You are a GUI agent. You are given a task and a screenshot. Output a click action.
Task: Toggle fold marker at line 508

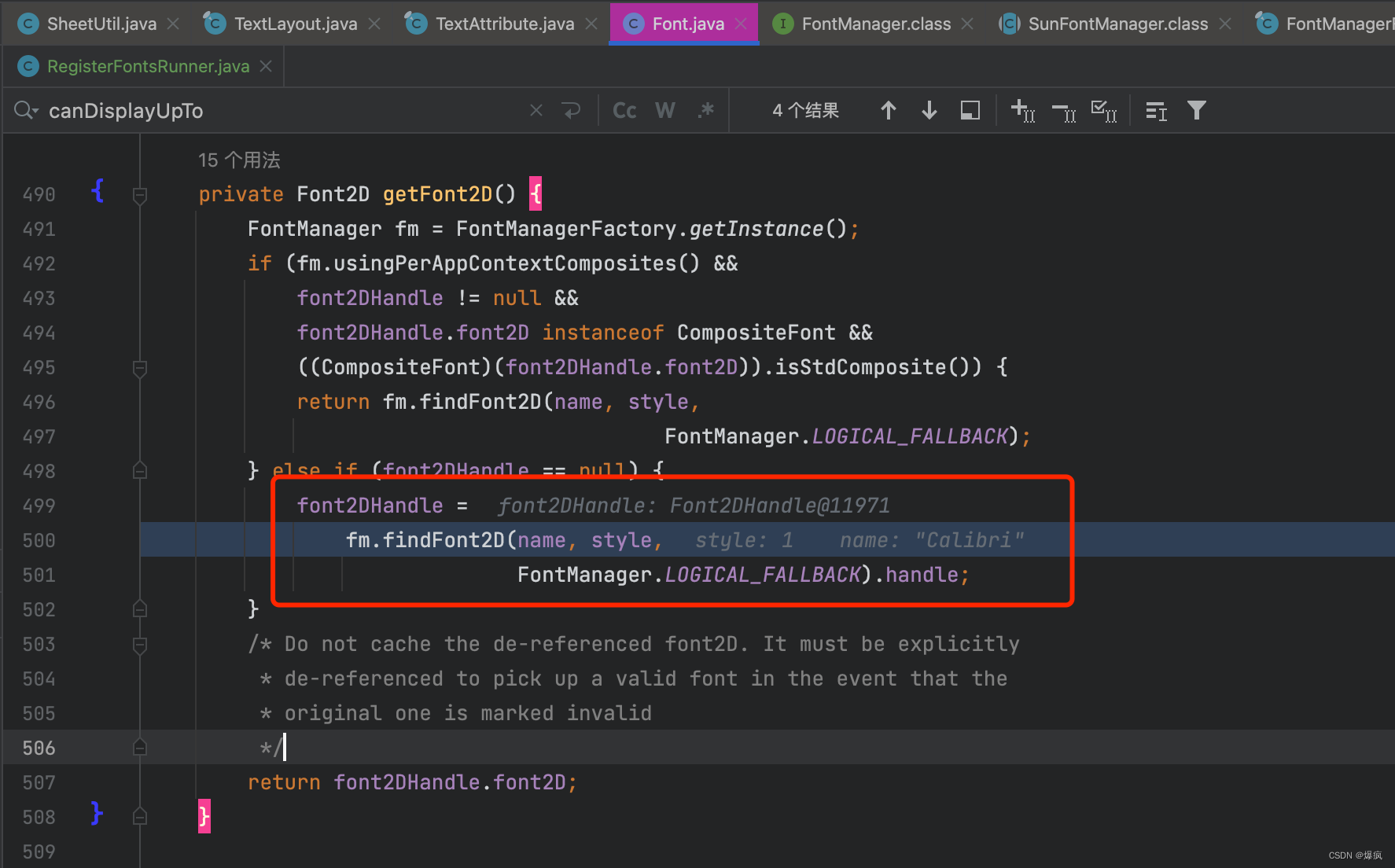tap(140, 817)
